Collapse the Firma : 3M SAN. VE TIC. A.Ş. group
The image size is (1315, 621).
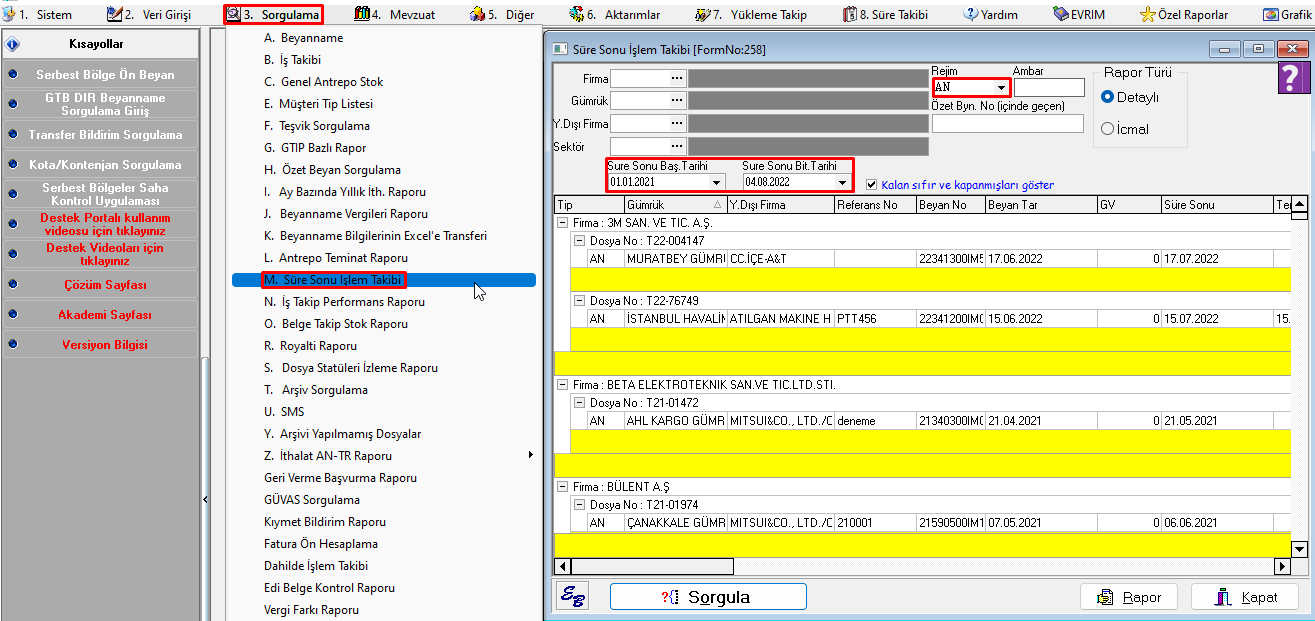564,223
